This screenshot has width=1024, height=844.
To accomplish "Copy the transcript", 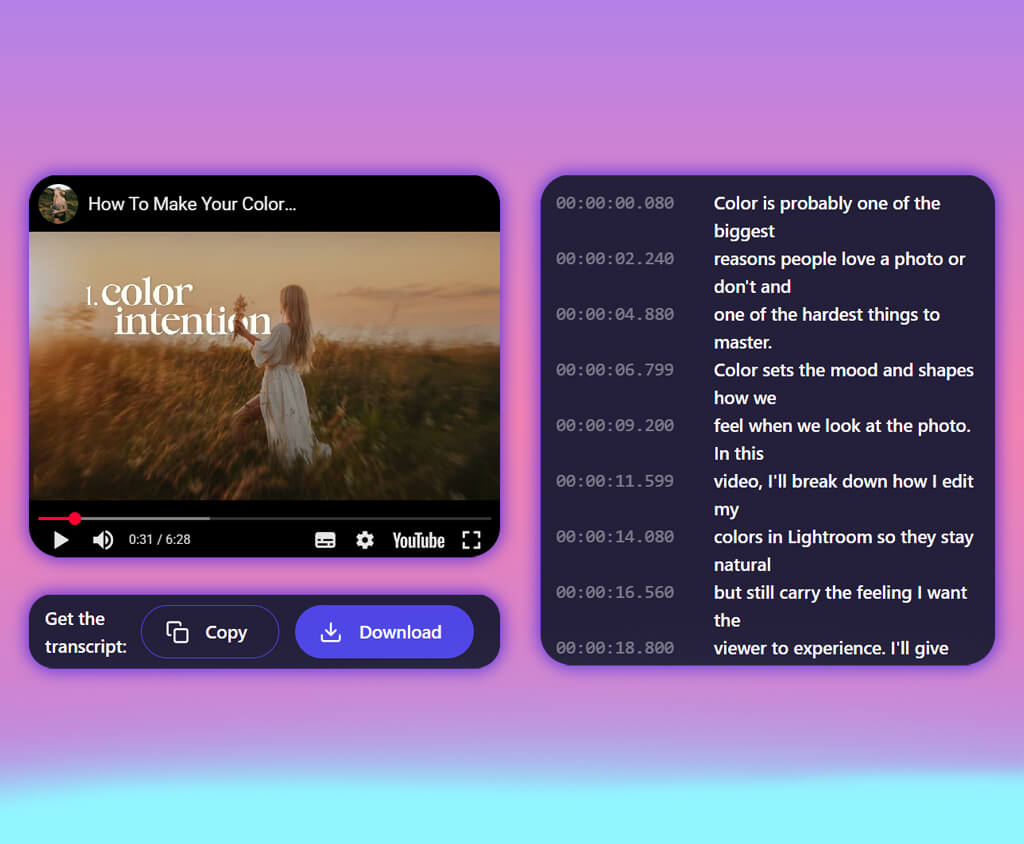I will coord(210,632).
